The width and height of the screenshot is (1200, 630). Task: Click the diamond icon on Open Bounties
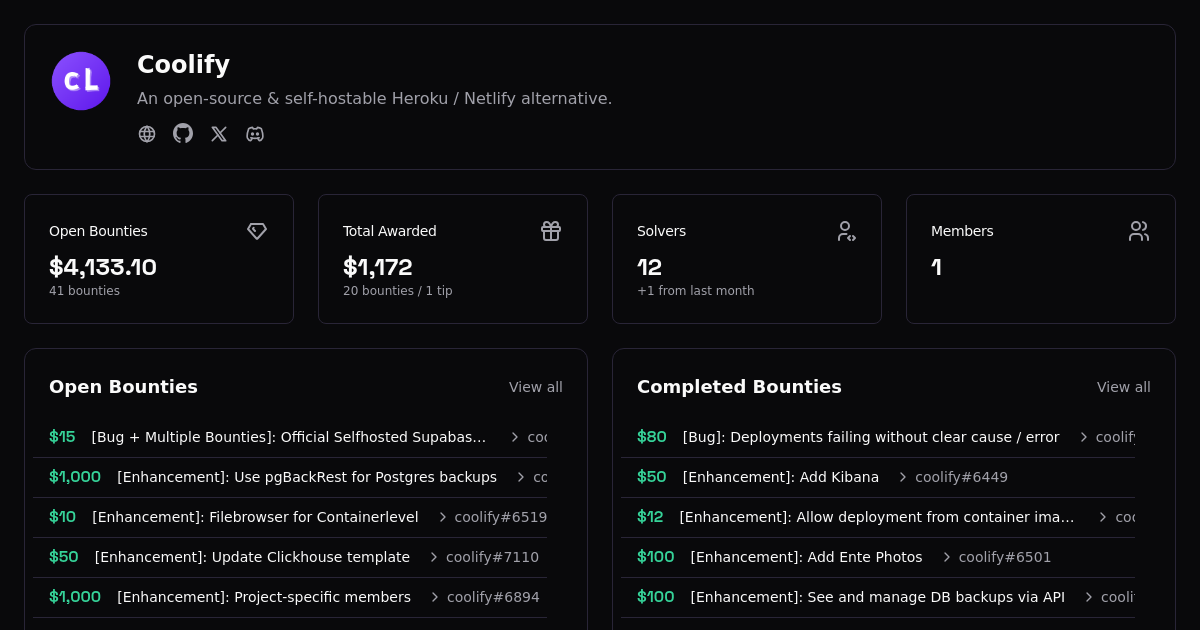click(x=257, y=231)
